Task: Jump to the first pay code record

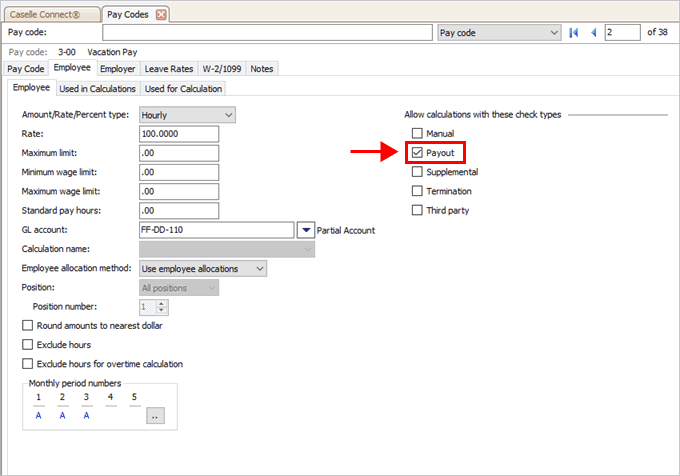Action: coord(574,33)
